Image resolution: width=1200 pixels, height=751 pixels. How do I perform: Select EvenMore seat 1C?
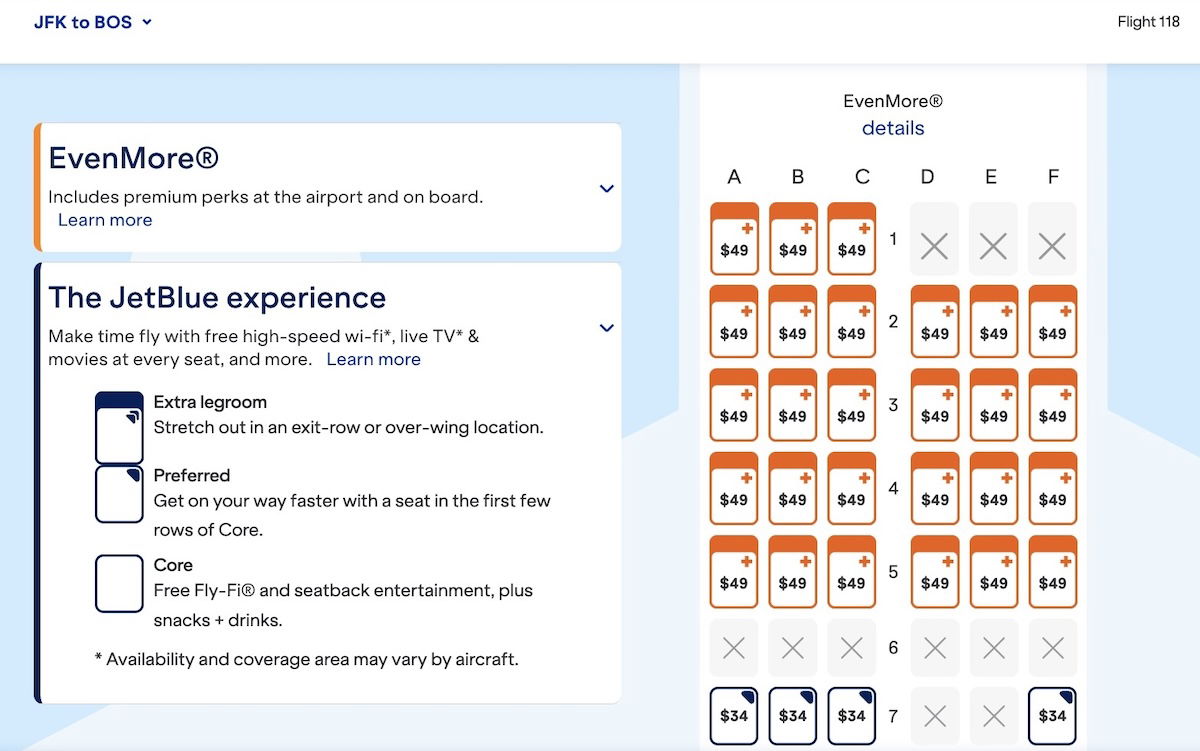(852, 239)
